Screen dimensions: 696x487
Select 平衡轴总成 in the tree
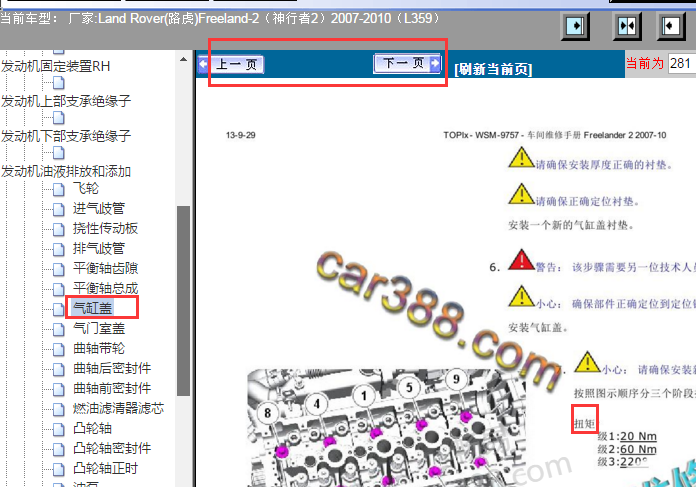pos(105,288)
